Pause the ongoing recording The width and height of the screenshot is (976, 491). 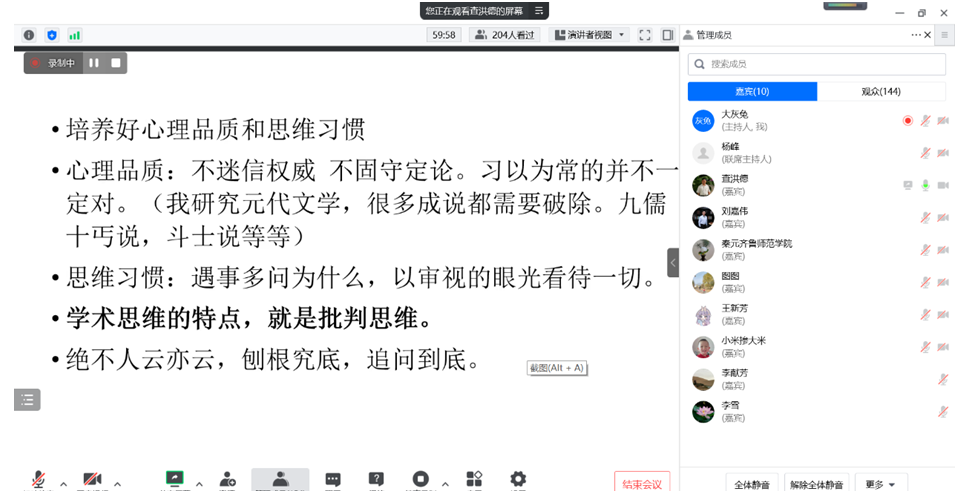click(94, 63)
